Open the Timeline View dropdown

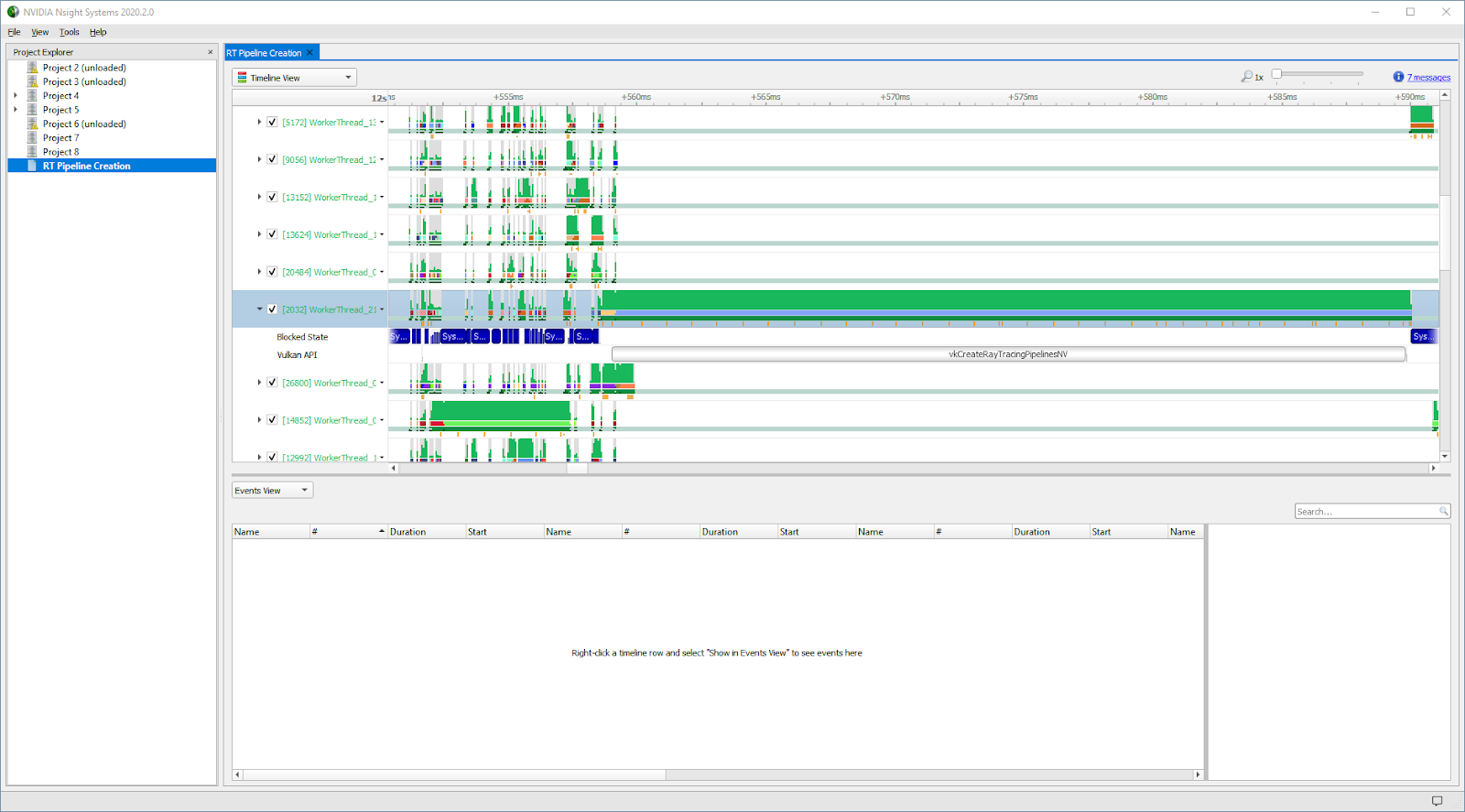pyautogui.click(x=294, y=78)
